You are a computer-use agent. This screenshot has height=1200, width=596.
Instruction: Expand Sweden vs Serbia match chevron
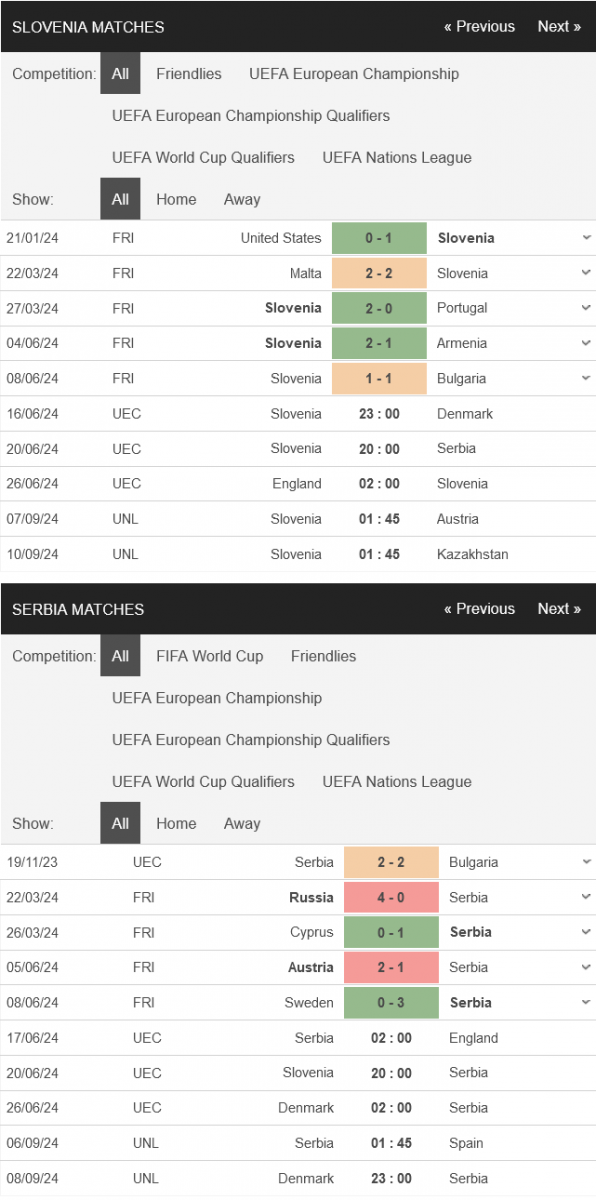click(585, 1002)
